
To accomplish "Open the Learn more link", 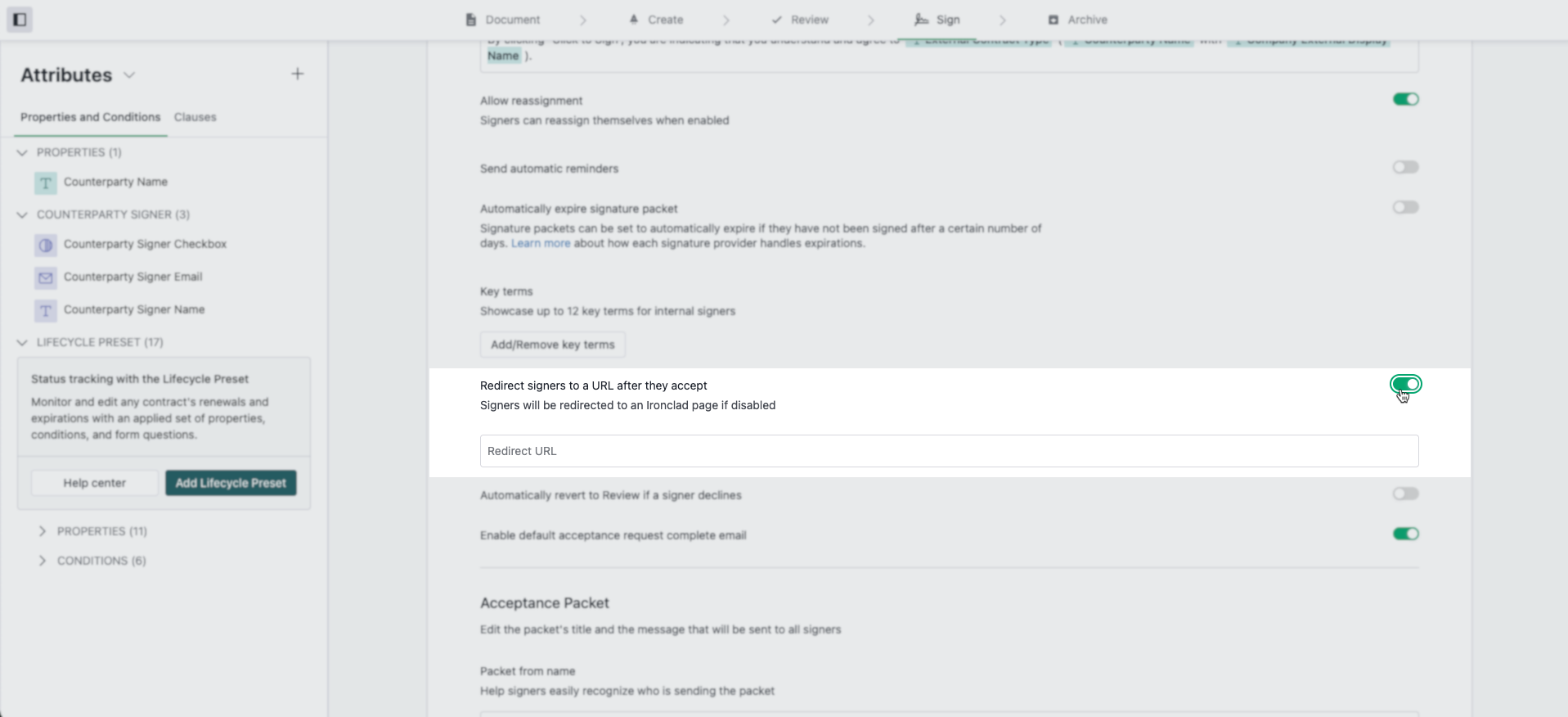I will (541, 243).
